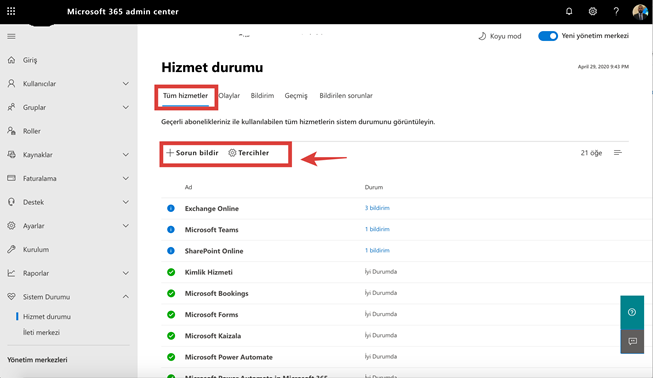
Task: Open the Tercihler button
Action: (x=249, y=153)
